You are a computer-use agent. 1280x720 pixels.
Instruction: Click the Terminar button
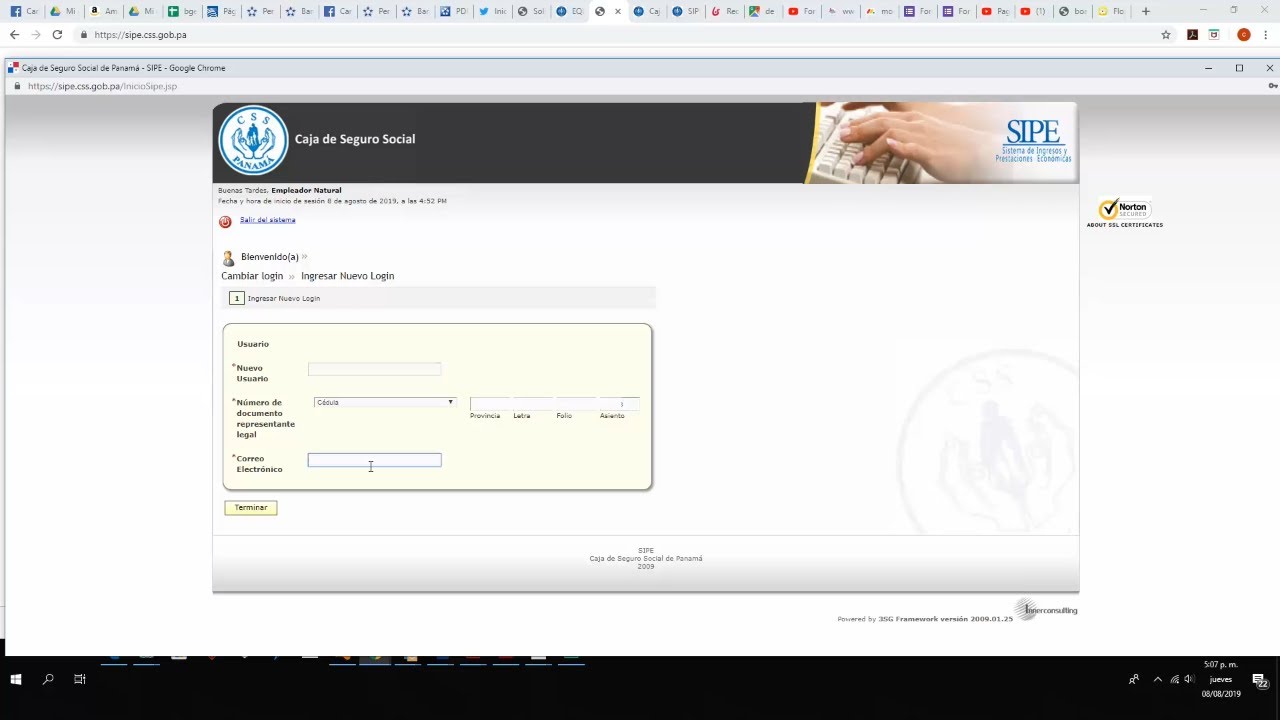pos(251,508)
